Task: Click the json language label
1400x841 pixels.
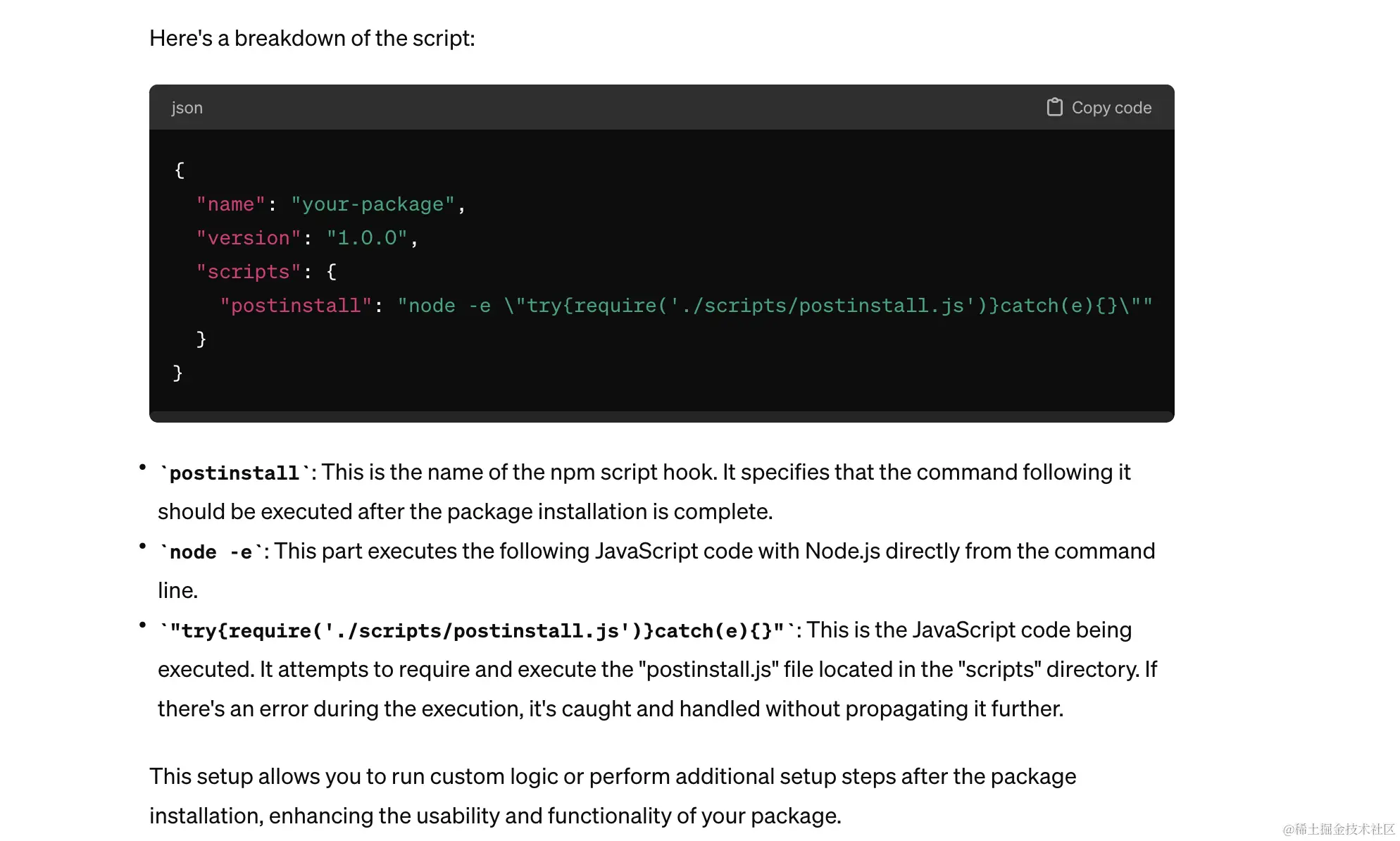Action: click(x=187, y=108)
